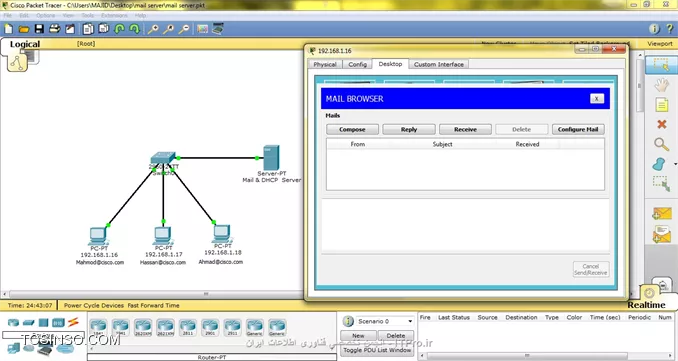Open the Scenario 0 dropdown
This screenshot has height=361, width=678.
(384, 321)
